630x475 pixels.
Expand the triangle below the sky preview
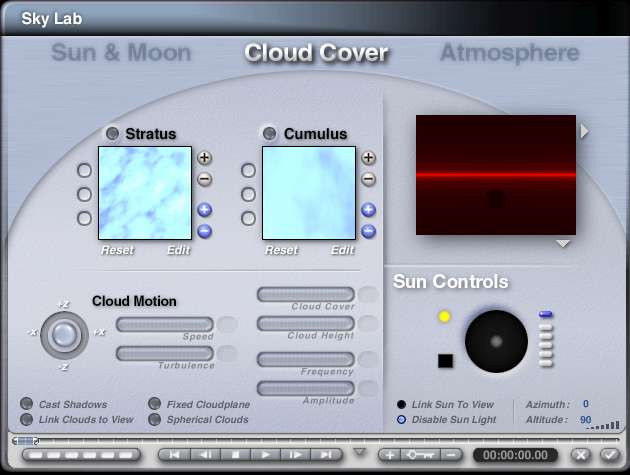tap(563, 244)
